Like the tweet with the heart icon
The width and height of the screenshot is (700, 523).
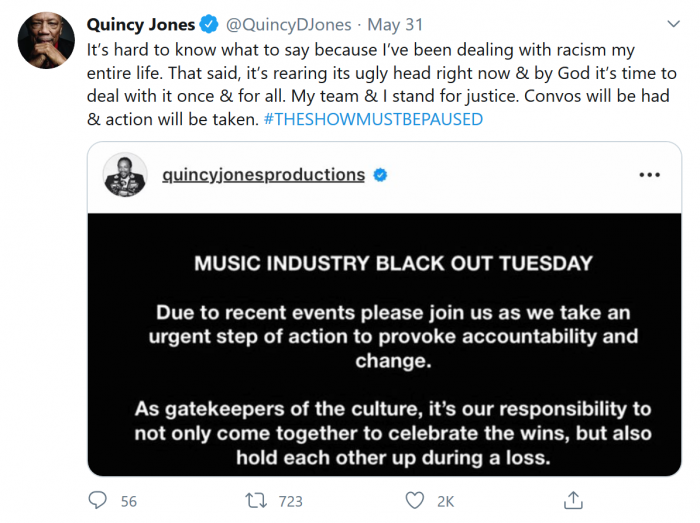414,500
